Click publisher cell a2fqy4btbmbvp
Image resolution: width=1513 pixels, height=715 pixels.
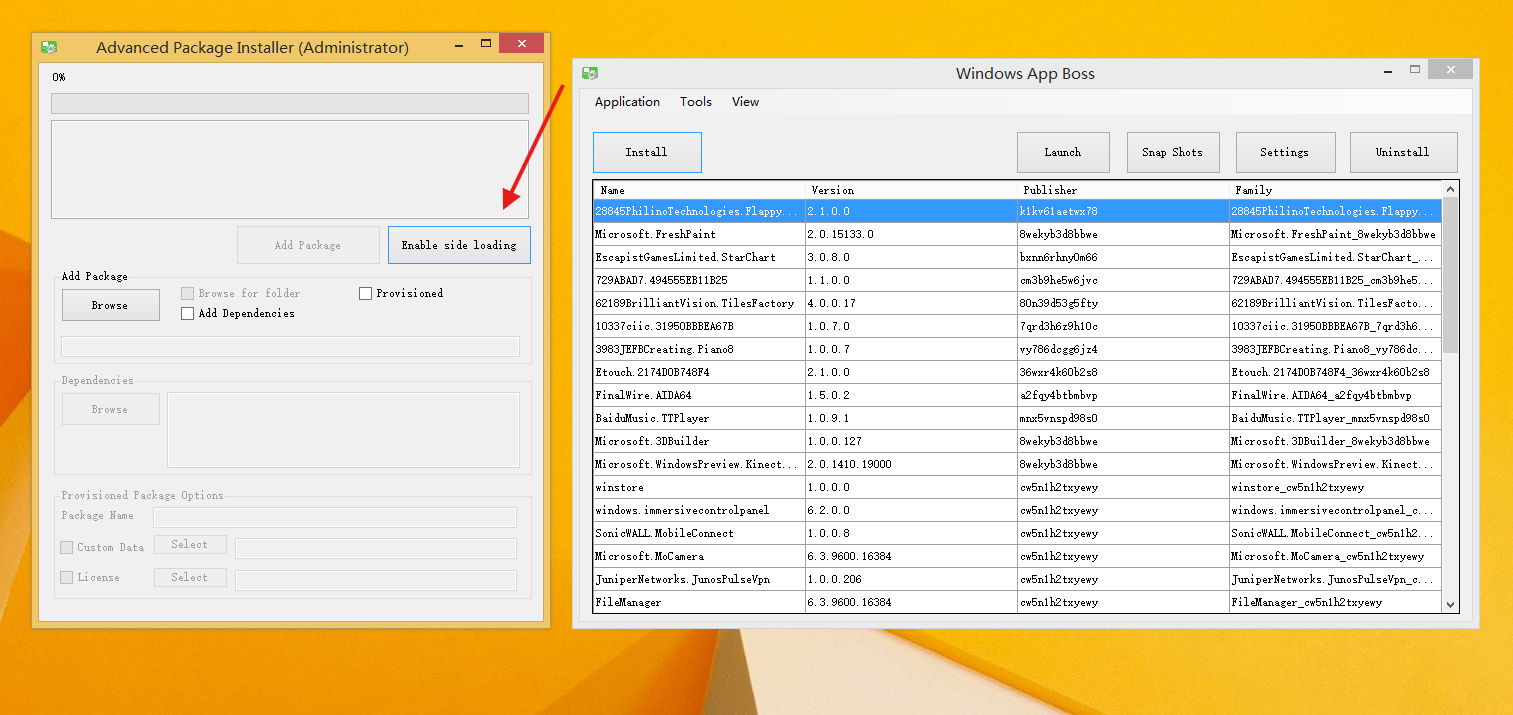[x=1123, y=395]
